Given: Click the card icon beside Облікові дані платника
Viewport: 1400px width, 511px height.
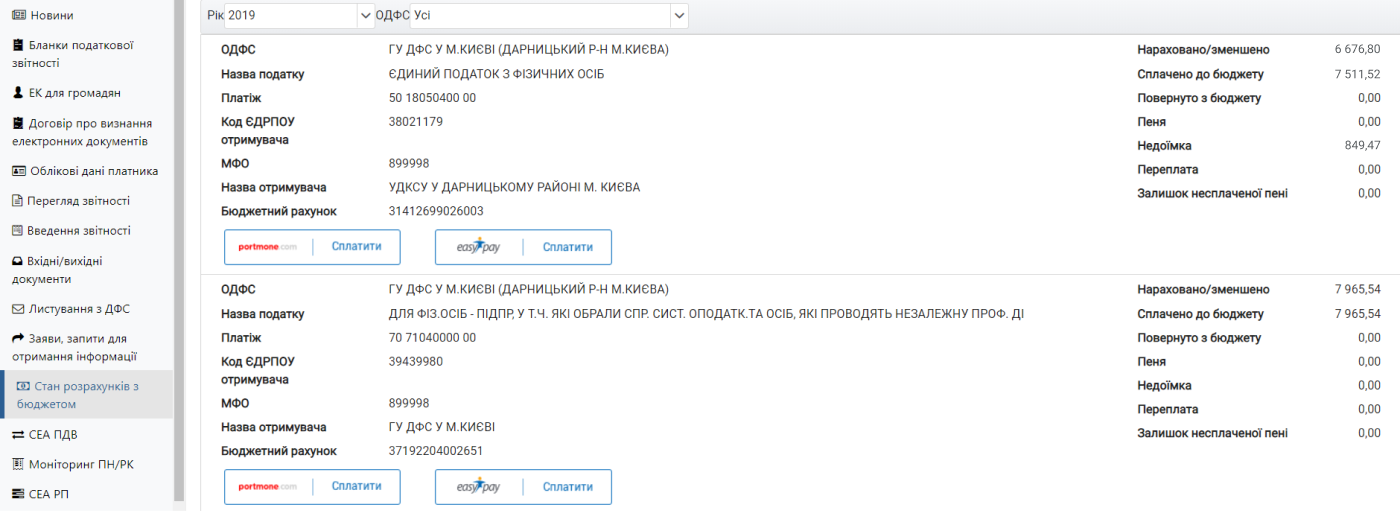Looking at the screenshot, I should pyautogui.click(x=18, y=171).
